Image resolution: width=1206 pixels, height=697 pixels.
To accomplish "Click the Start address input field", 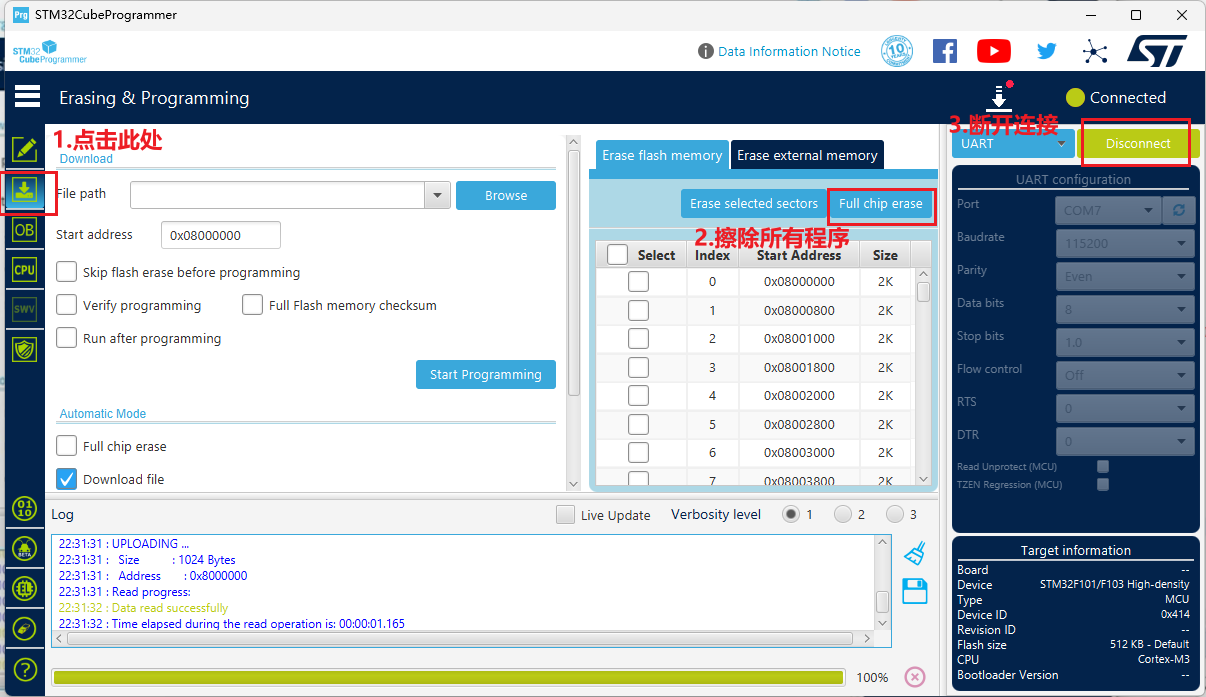I will coord(220,235).
